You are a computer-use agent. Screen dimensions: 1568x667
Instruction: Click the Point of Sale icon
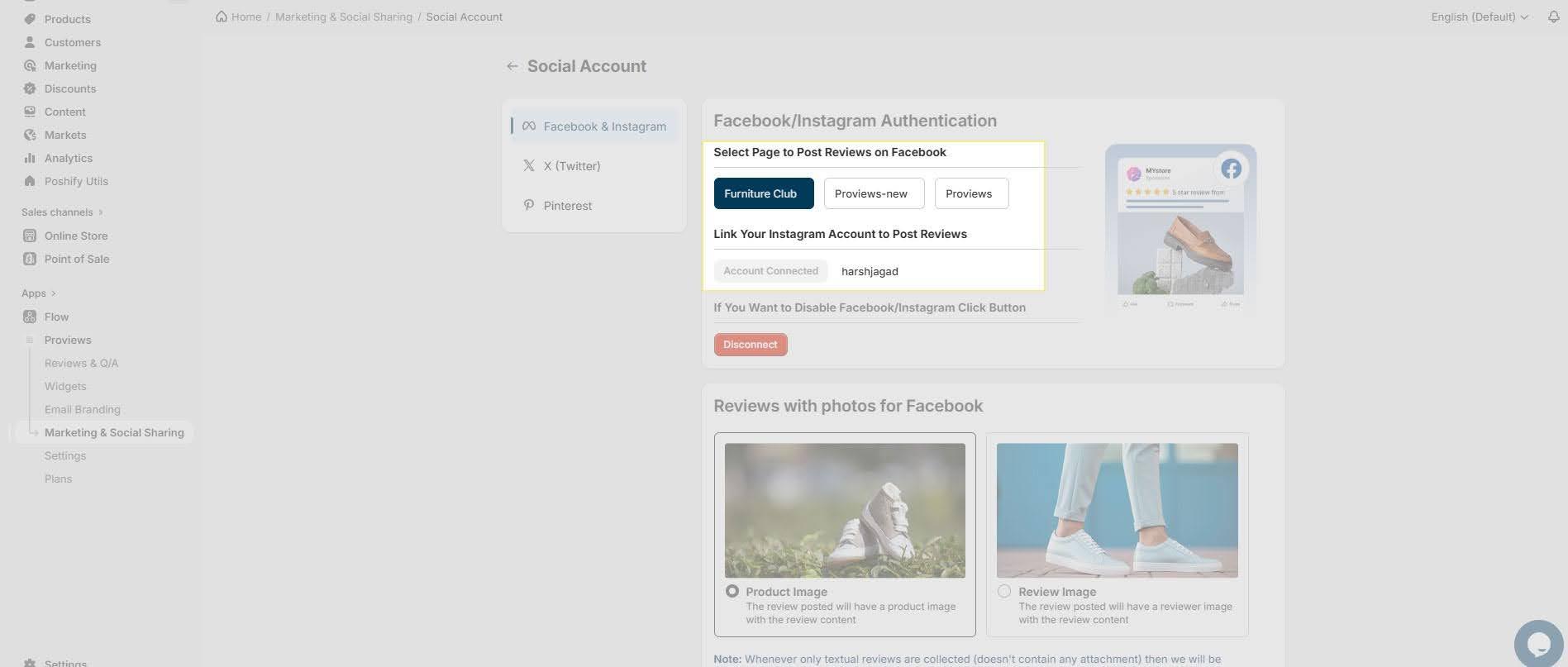(30, 259)
